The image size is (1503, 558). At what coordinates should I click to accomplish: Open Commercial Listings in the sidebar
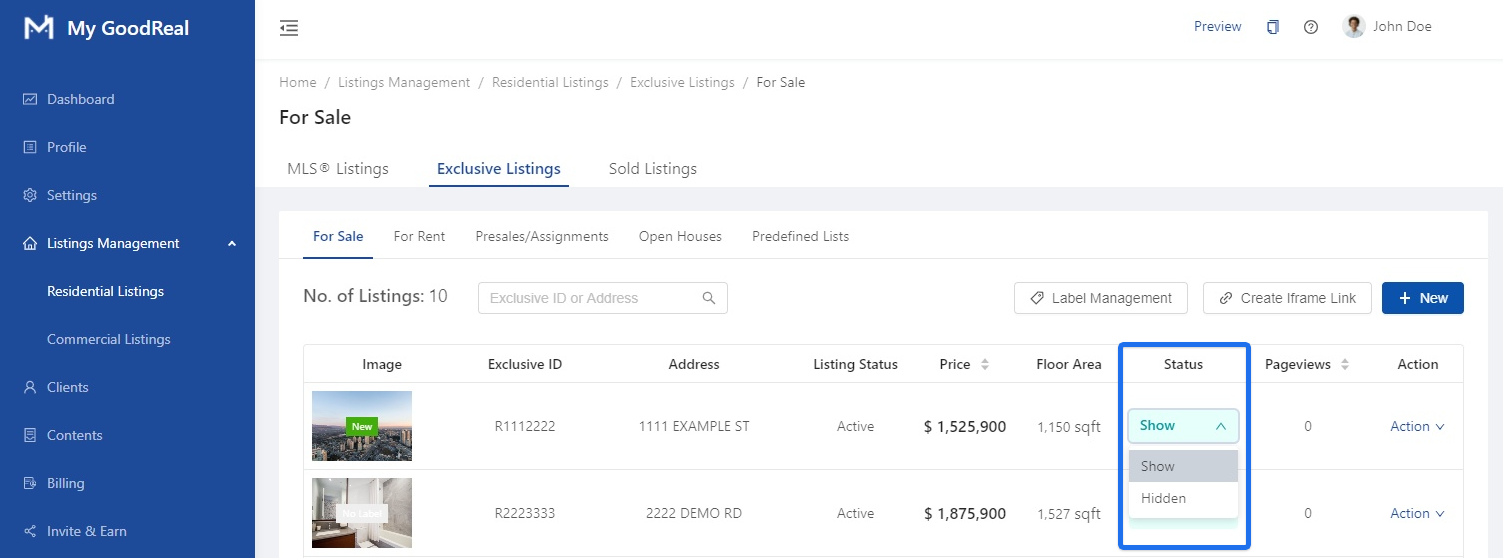(108, 339)
